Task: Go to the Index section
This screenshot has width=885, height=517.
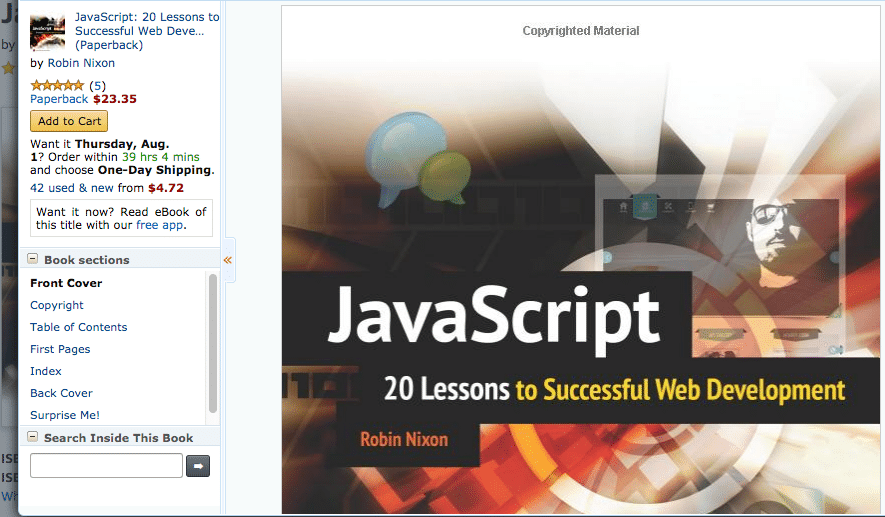Action: [46, 371]
